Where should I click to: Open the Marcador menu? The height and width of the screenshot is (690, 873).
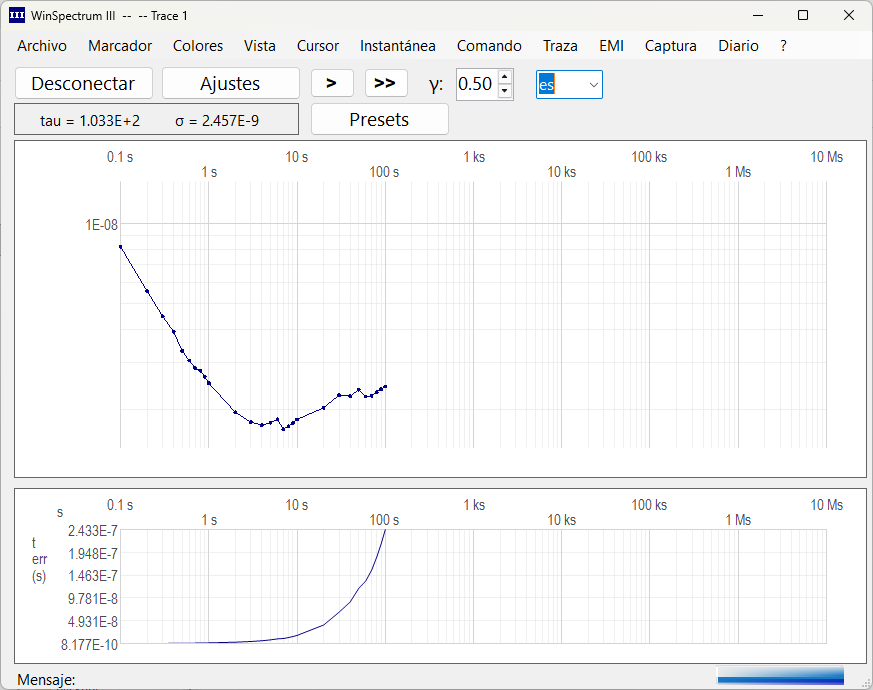point(120,46)
